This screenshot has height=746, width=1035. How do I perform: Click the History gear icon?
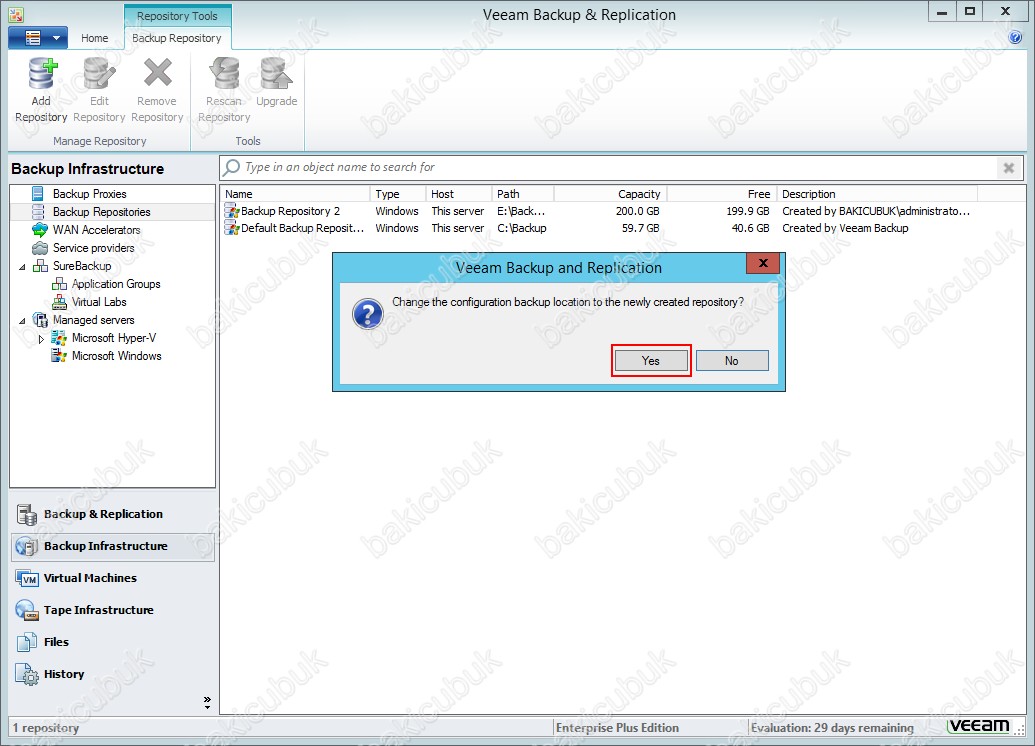(x=28, y=675)
